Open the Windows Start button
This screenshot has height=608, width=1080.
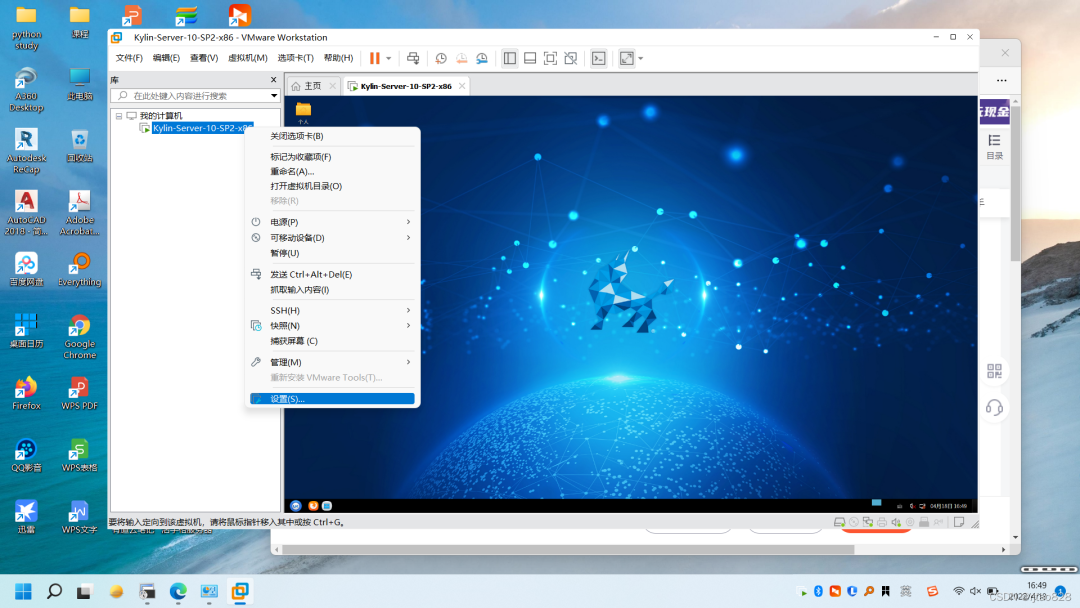pyautogui.click(x=23, y=591)
